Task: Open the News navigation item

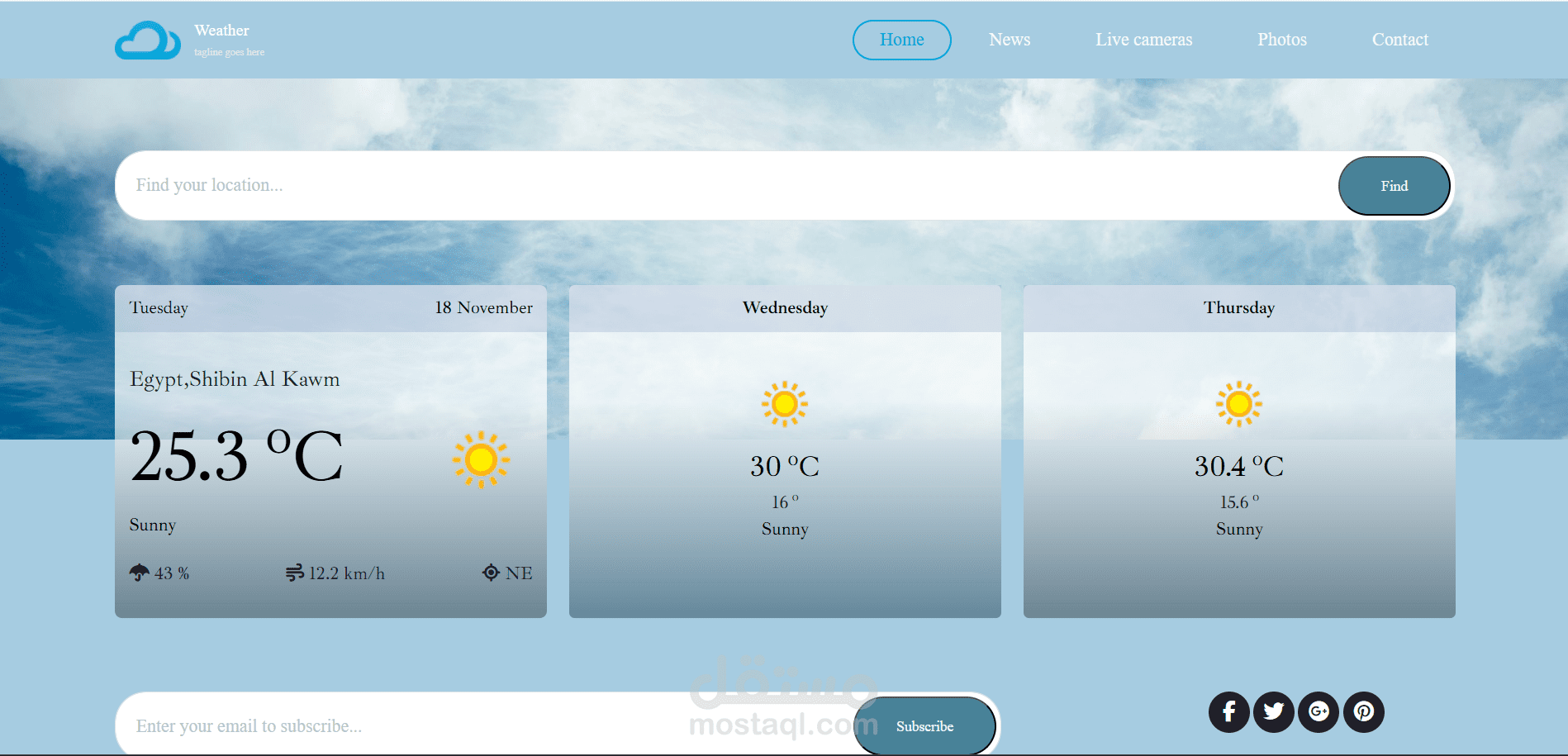Action: pyautogui.click(x=1010, y=39)
